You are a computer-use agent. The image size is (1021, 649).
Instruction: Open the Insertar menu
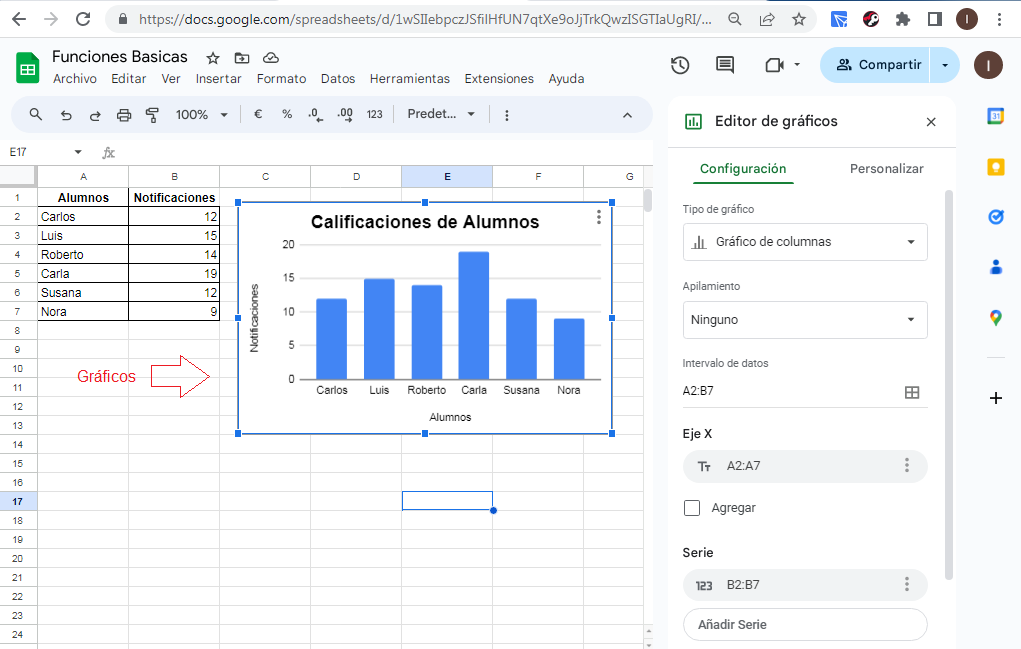point(218,79)
